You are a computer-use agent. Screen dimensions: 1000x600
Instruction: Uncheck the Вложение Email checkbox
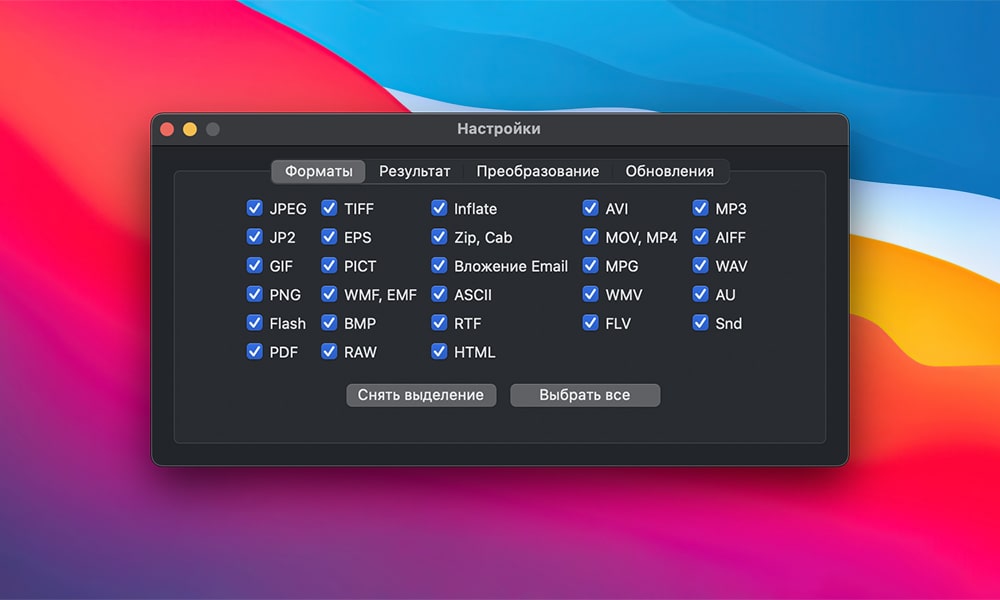[439, 266]
